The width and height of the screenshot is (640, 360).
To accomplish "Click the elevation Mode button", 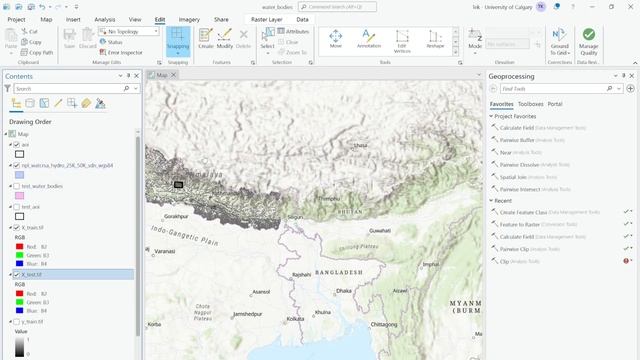I will (475, 41).
